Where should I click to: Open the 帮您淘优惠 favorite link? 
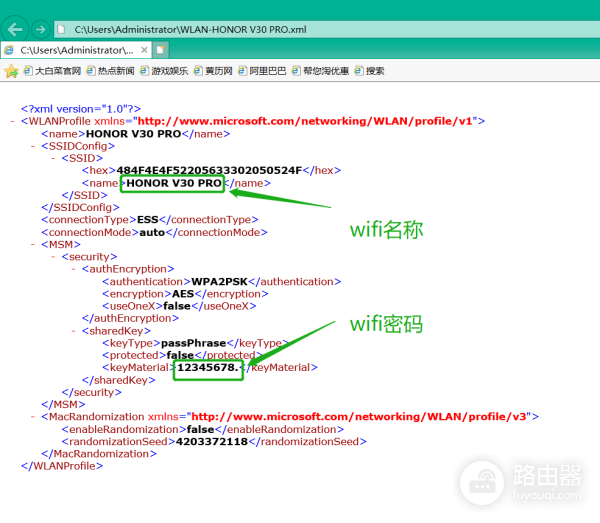coord(320,71)
